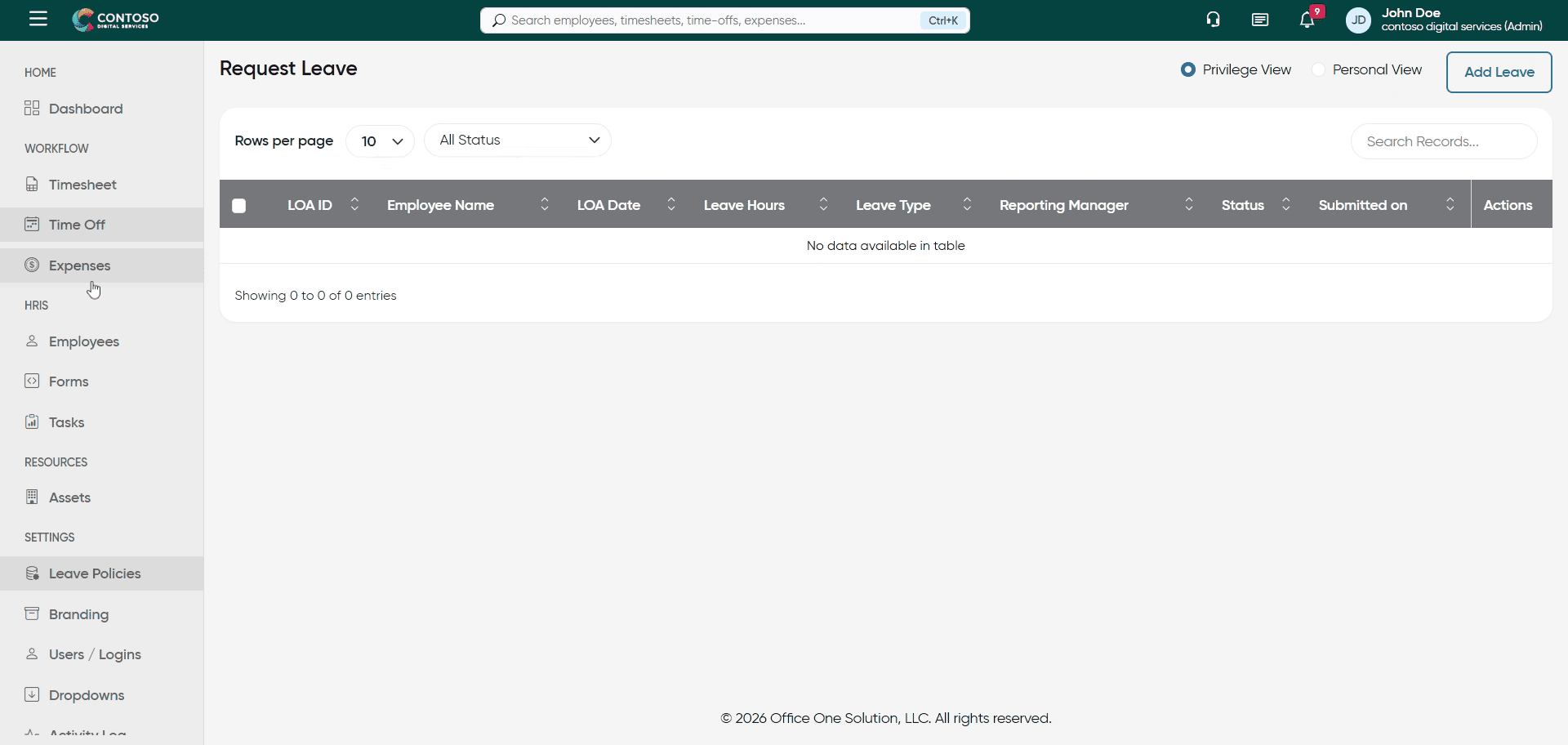Expand the Rows per page dropdown
Image resolution: width=1568 pixels, height=745 pixels.
pyautogui.click(x=381, y=141)
